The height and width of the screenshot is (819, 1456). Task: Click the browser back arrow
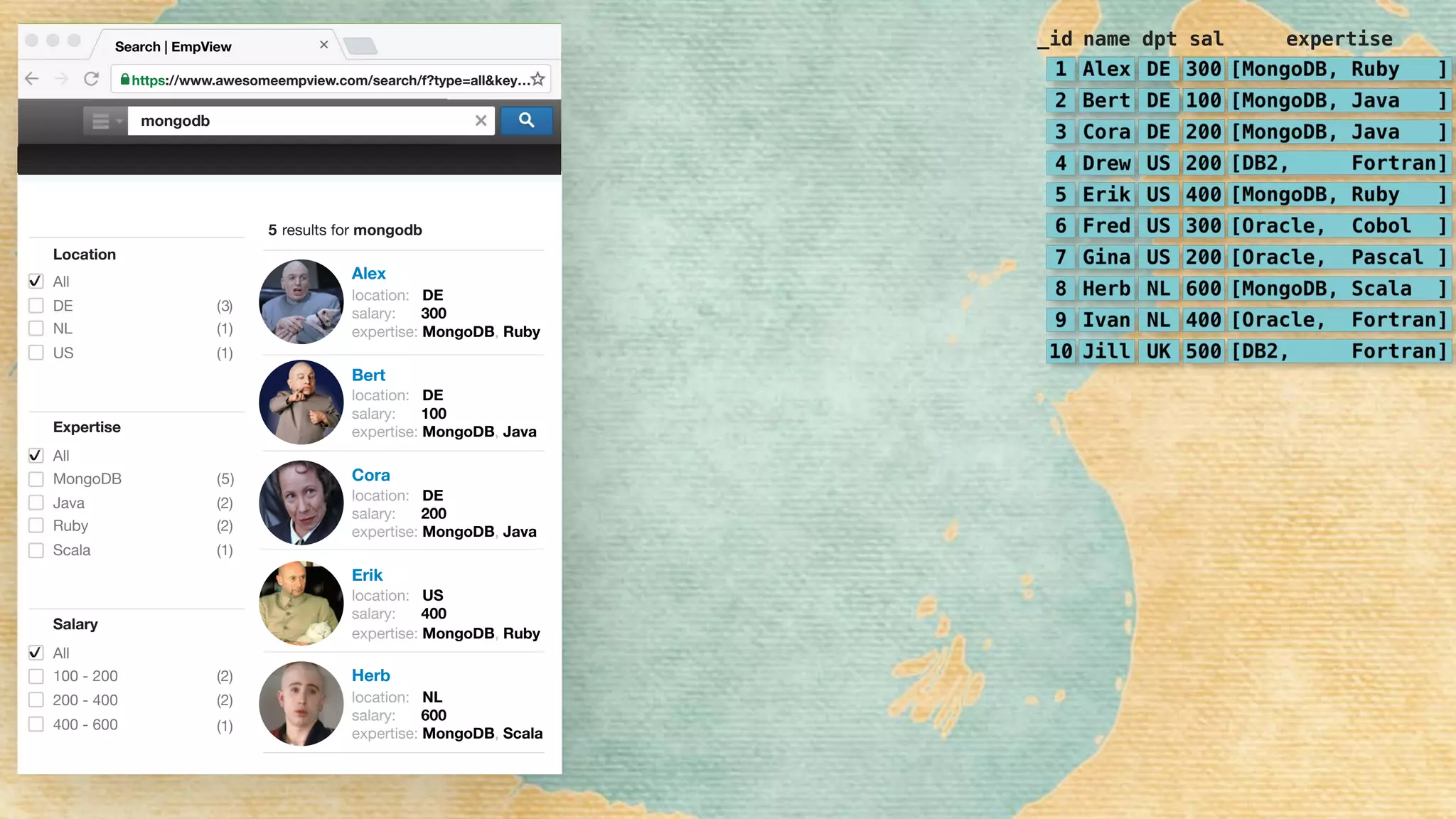pyautogui.click(x=31, y=79)
